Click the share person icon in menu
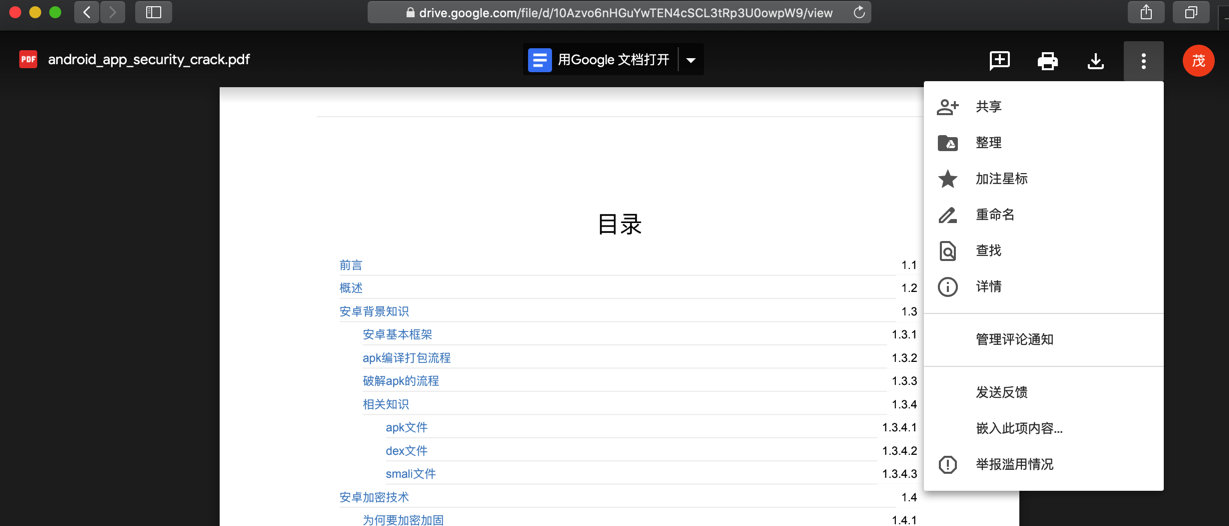The image size is (1229, 526). pos(947,107)
